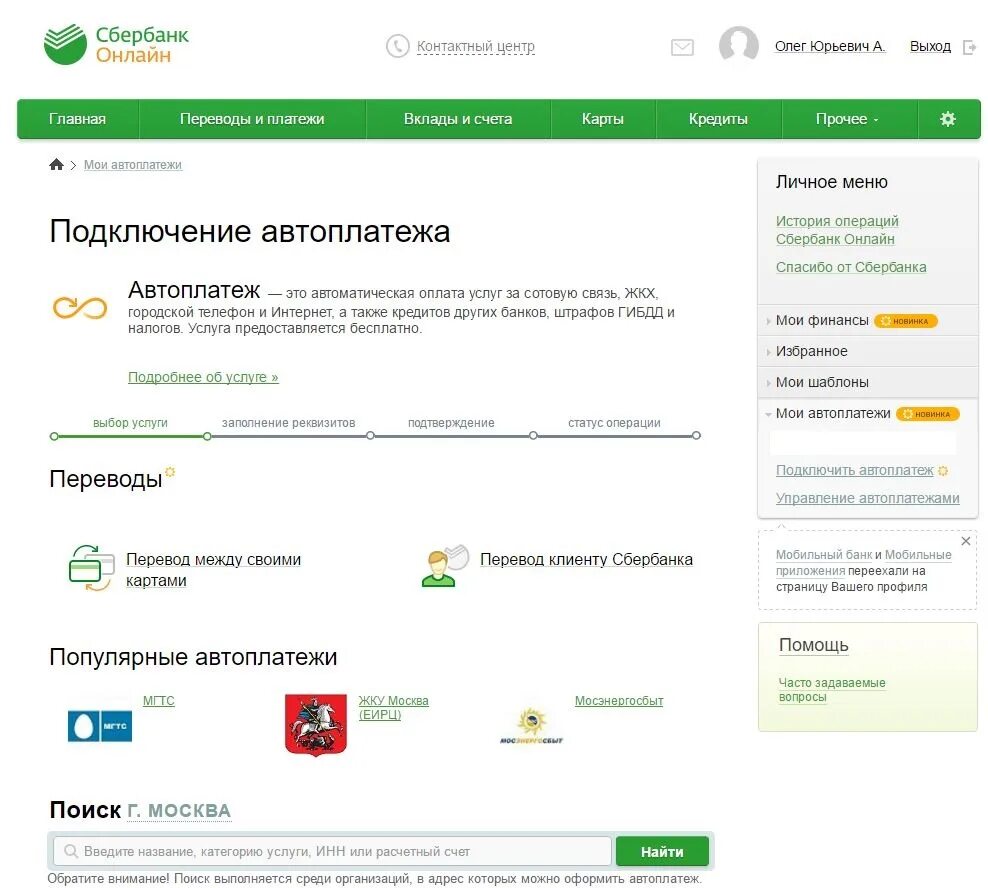This screenshot has width=988, height=888.
Task: Click the НОВИНКА badge beside Мои финансы
Action: click(x=905, y=321)
